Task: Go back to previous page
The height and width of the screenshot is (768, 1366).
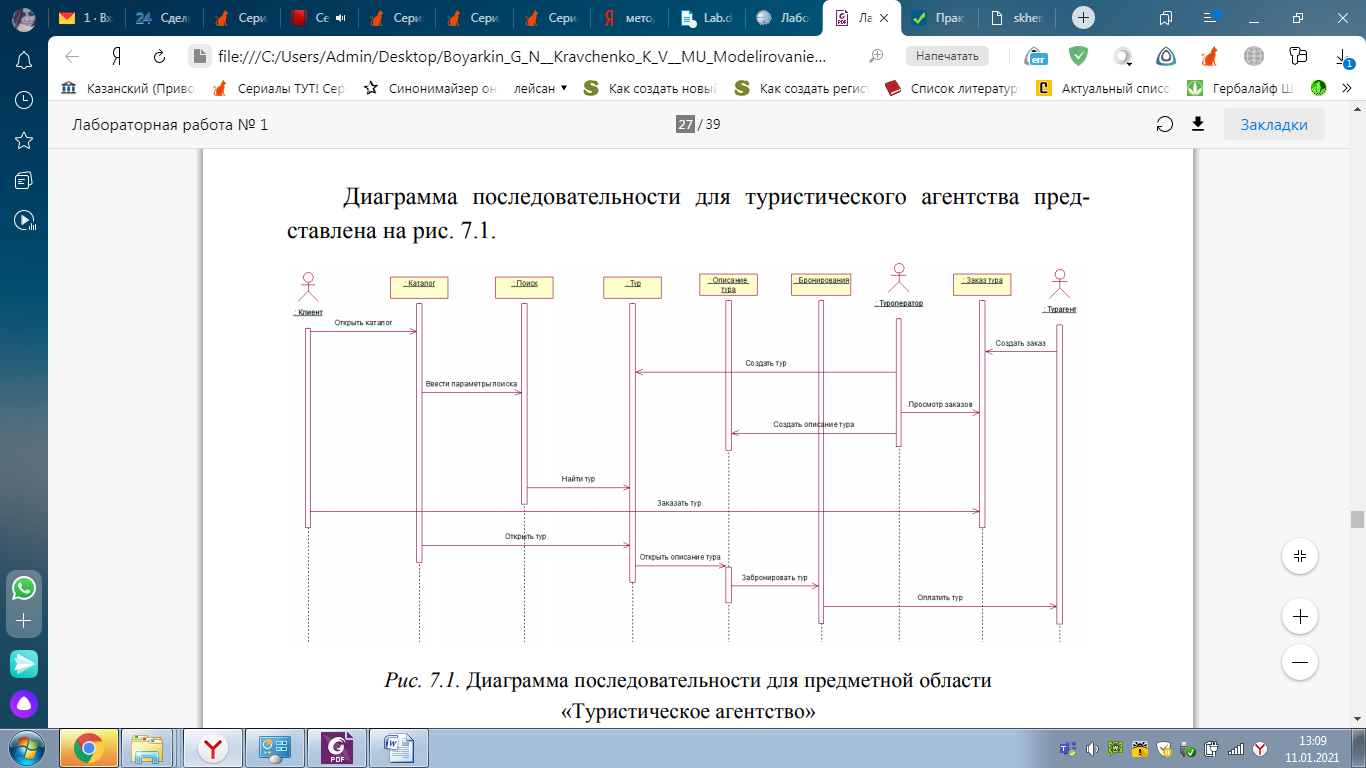Action: [x=72, y=56]
